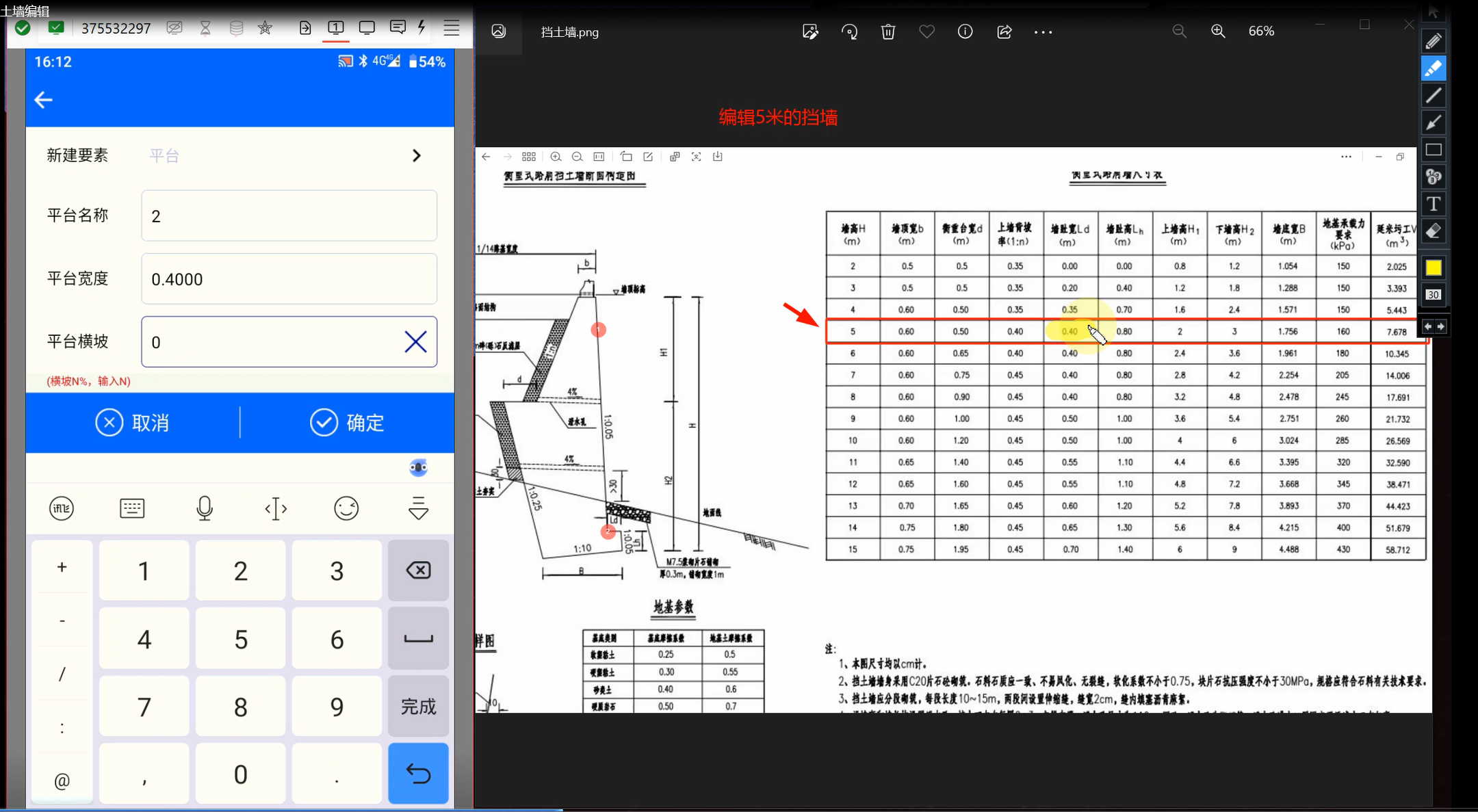Click inner viewer zoom in magnifier

pyautogui.click(x=556, y=157)
